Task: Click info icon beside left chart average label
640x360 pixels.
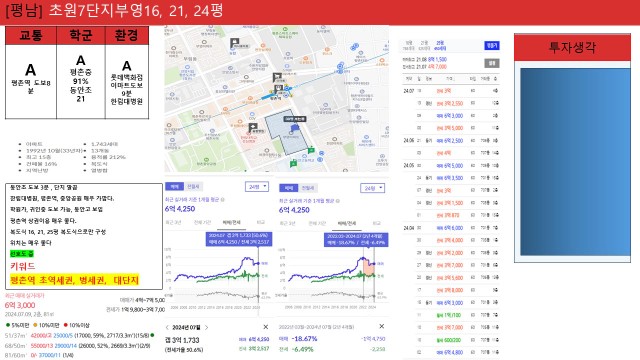Action: point(222,200)
